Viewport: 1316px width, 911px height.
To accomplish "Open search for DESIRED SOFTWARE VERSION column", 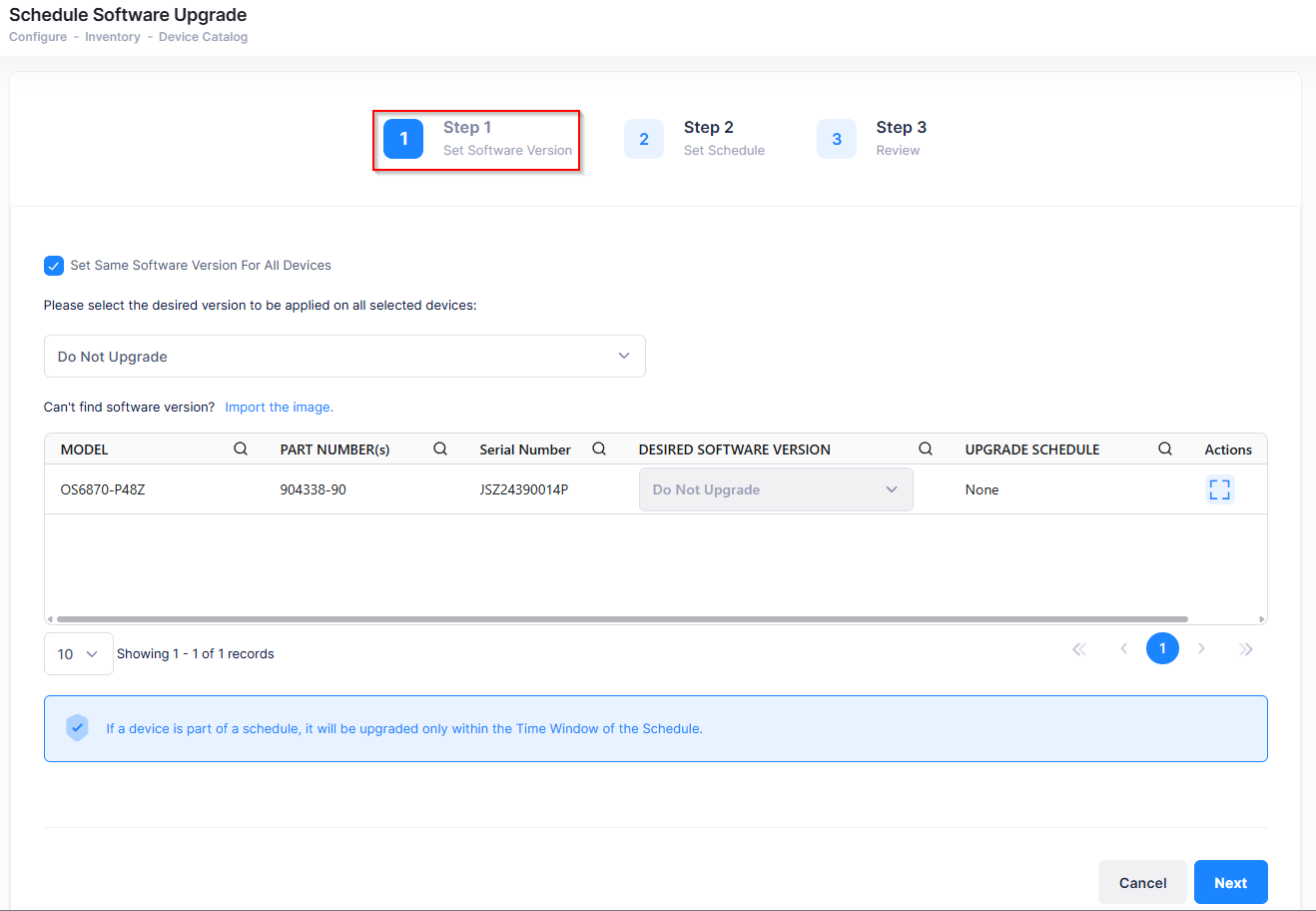I will (x=926, y=450).
